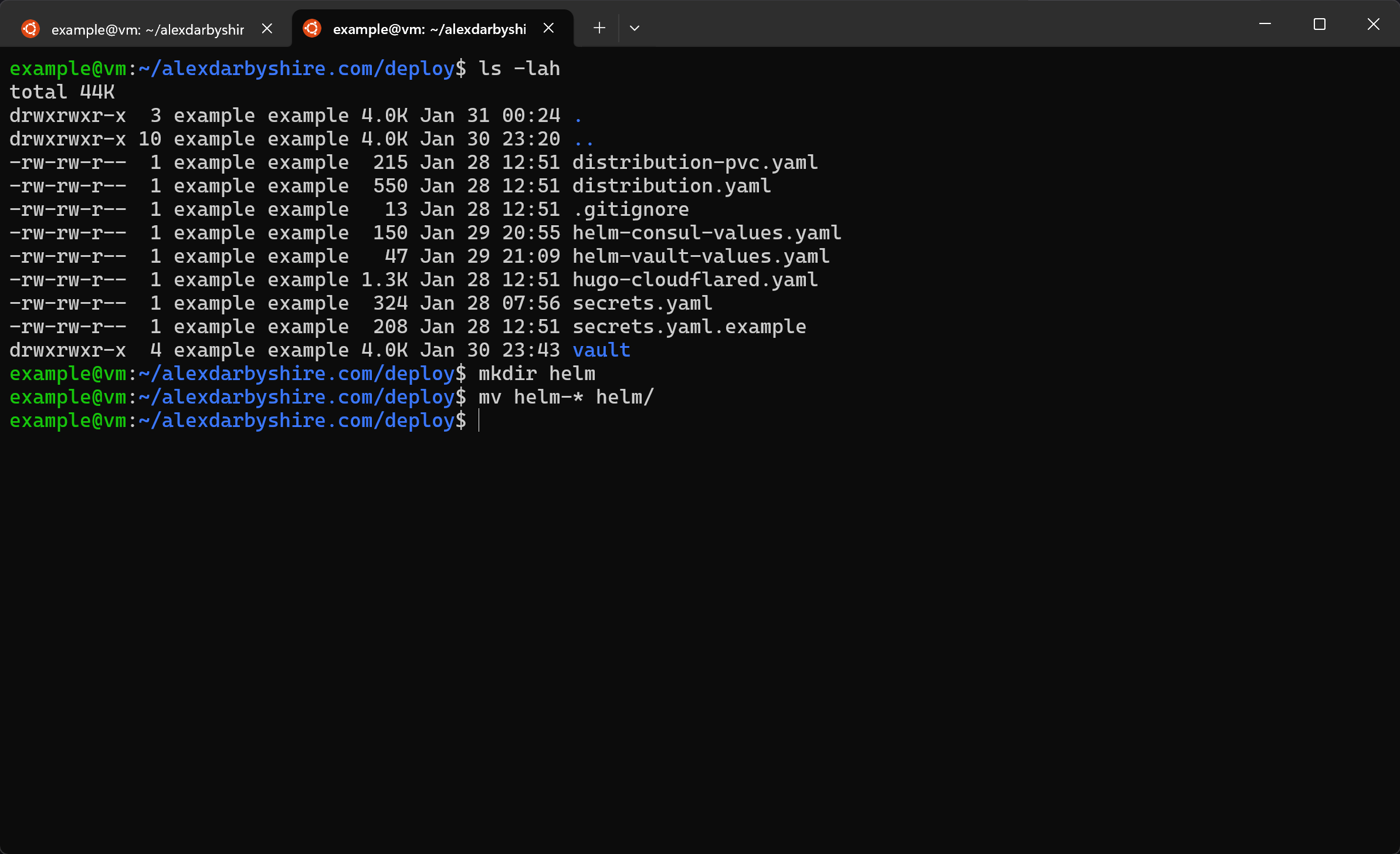Click the vault directory name
This screenshot has height=854, width=1400.
coord(601,350)
